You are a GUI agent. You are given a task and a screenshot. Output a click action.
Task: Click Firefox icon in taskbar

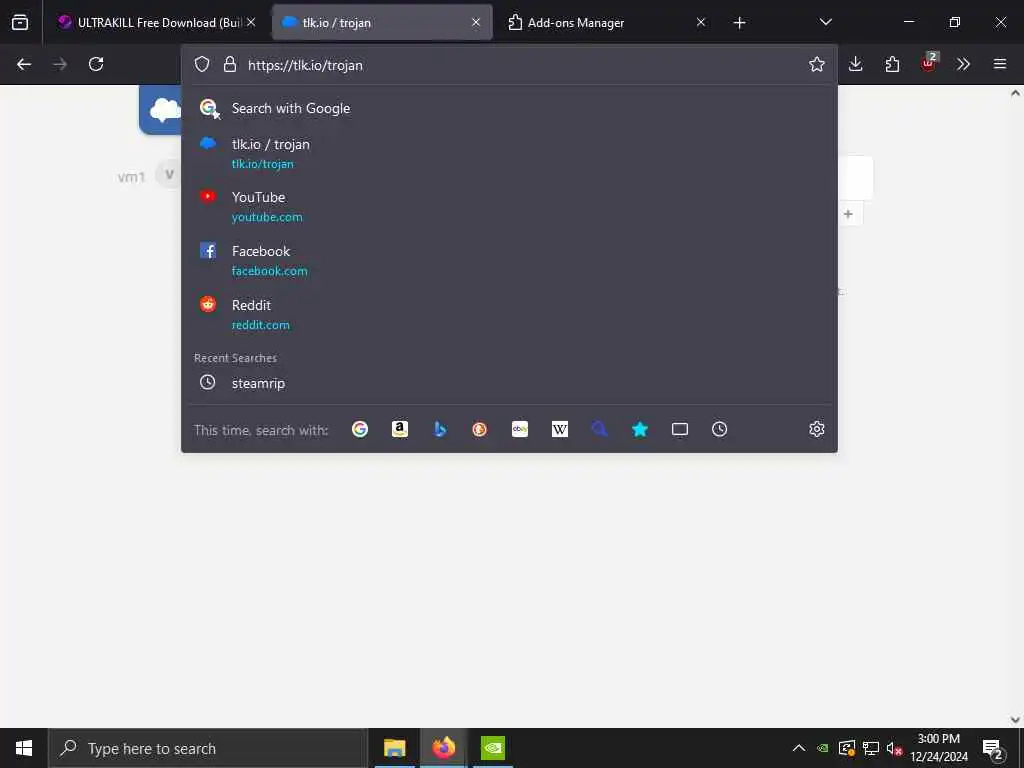click(443, 748)
